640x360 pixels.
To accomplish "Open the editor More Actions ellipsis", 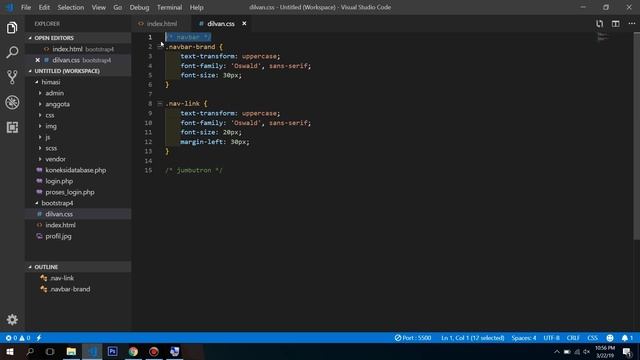I will 632,24.
